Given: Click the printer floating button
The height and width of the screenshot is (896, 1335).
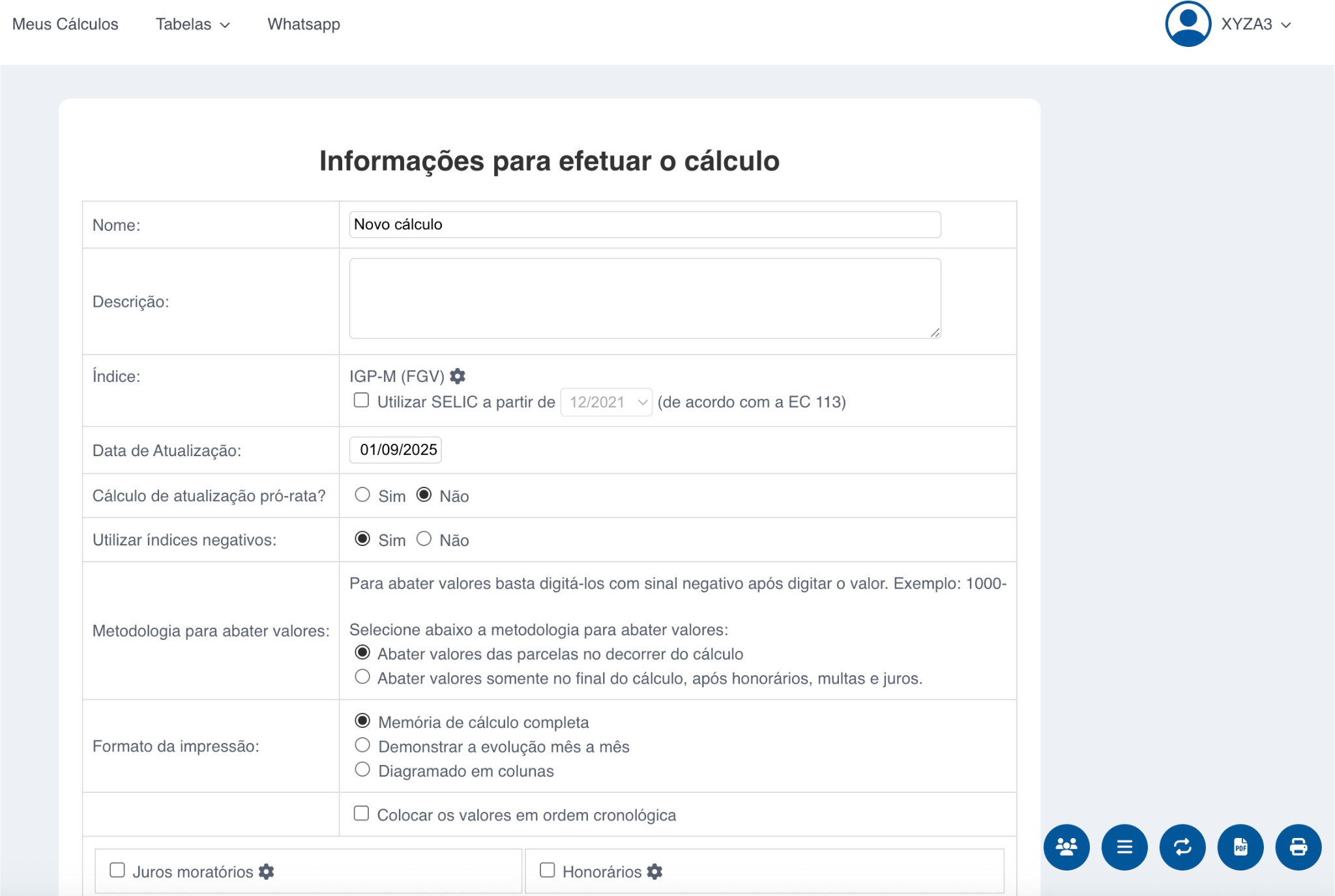Looking at the screenshot, I should 1298,846.
